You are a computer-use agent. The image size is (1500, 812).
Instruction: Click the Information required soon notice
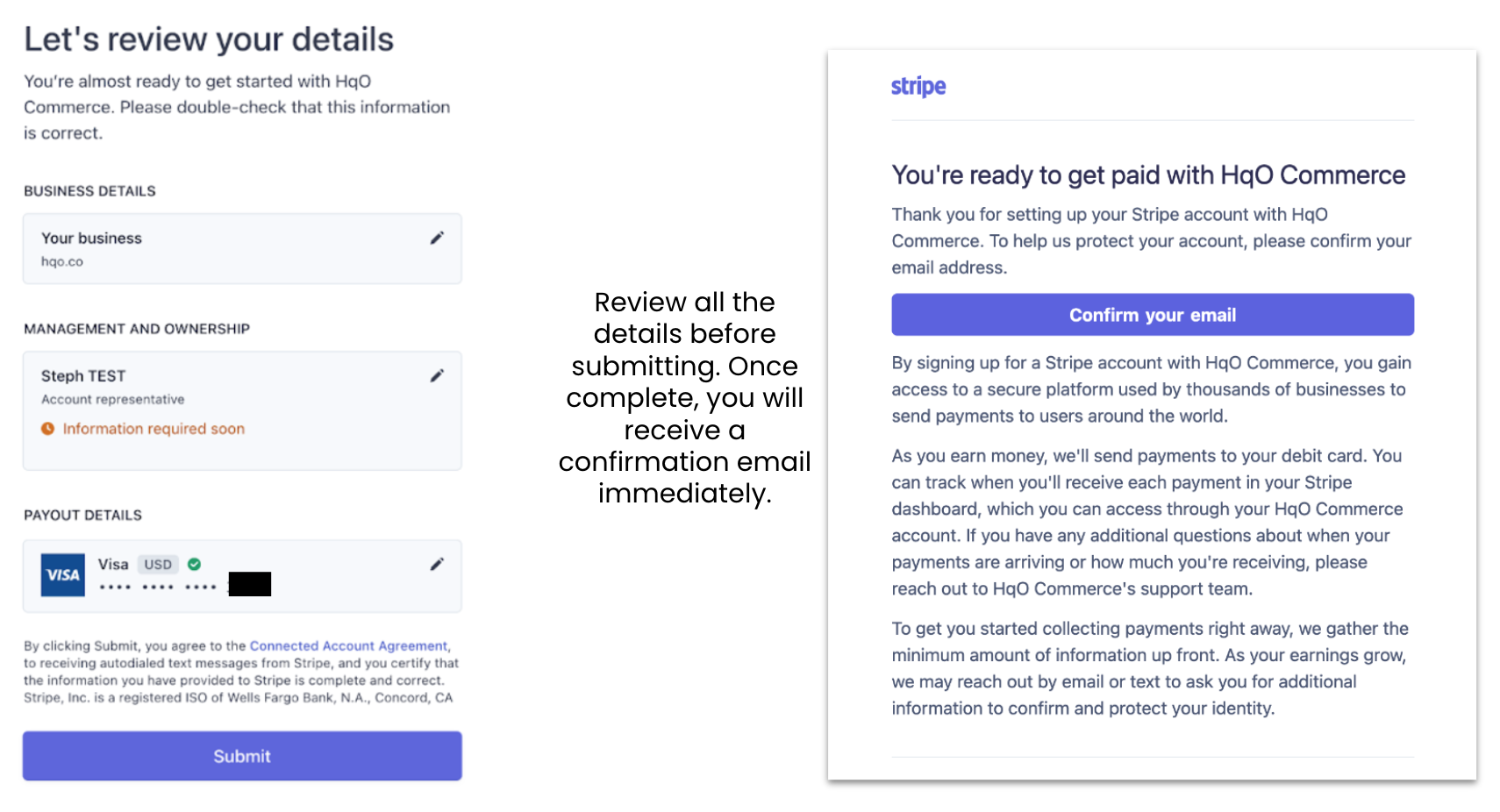click(x=154, y=429)
